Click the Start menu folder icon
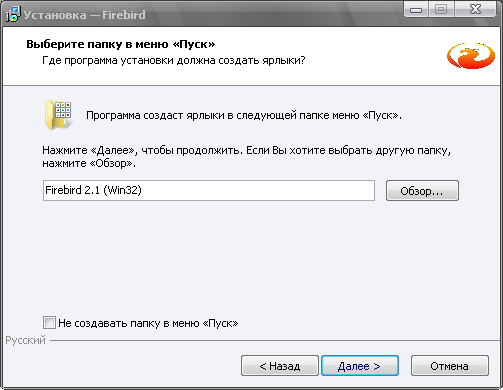 pyautogui.click(x=58, y=115)
